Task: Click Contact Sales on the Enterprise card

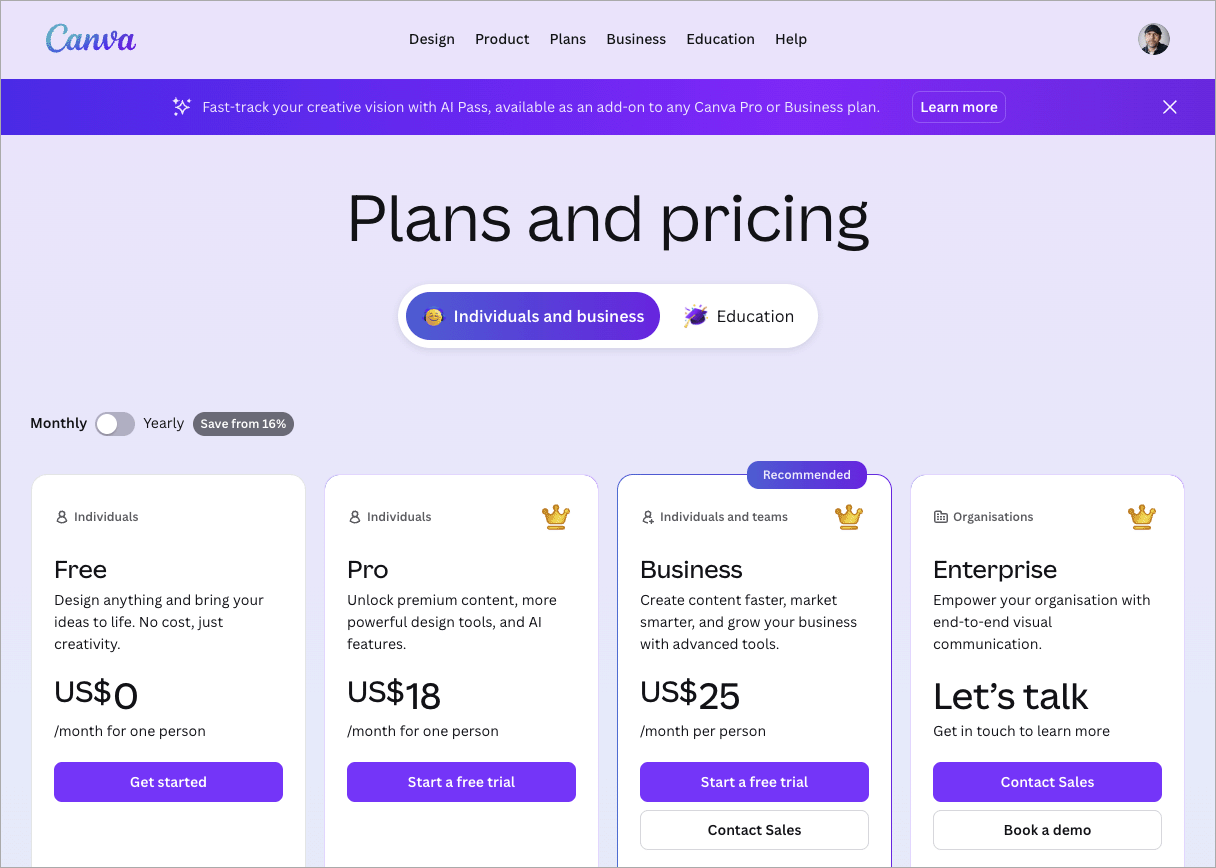Action: pyautogui.click(x=1047, y=782)
